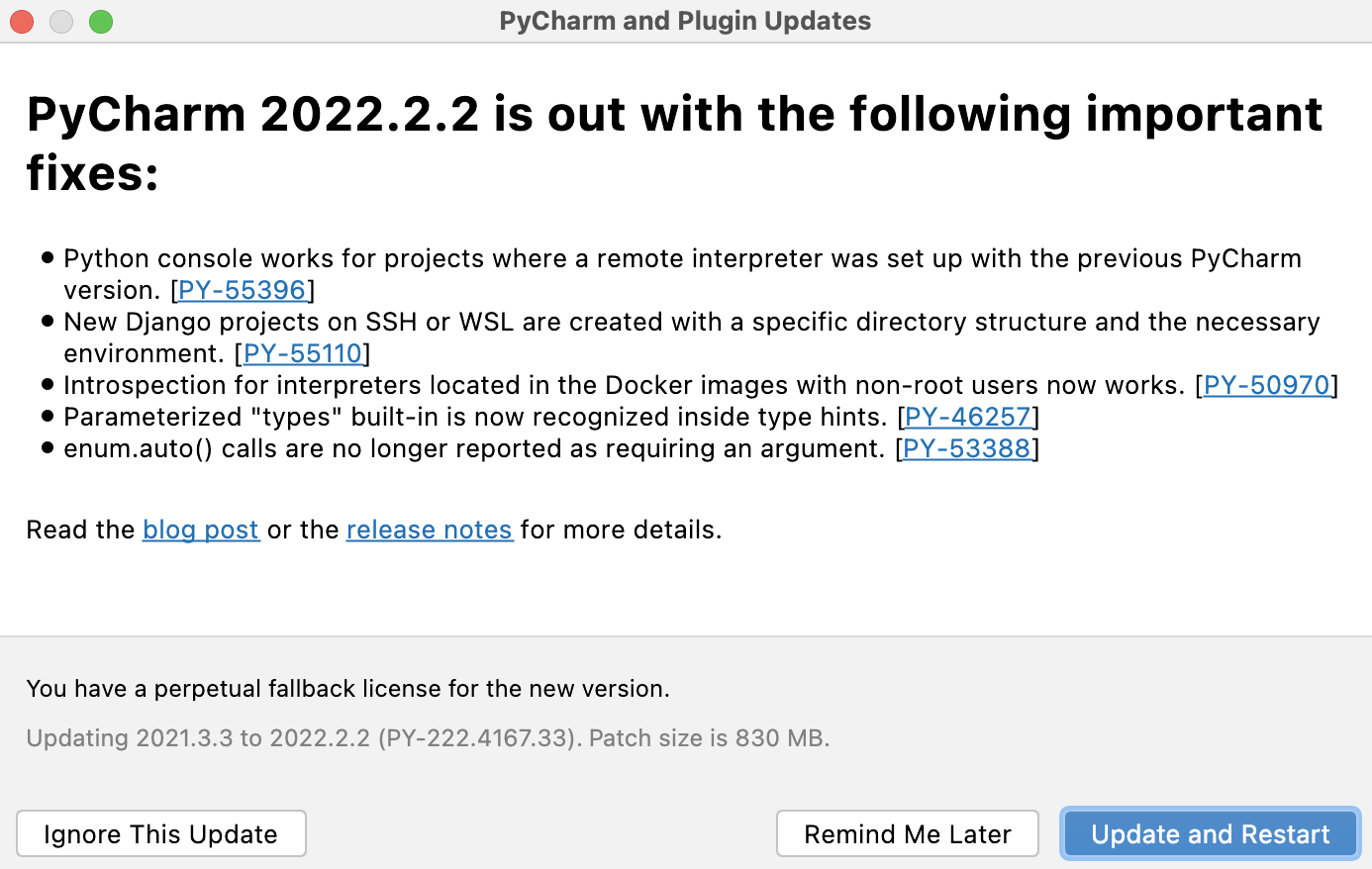
Task: Click the patch size information text
Action: (426, 738)
